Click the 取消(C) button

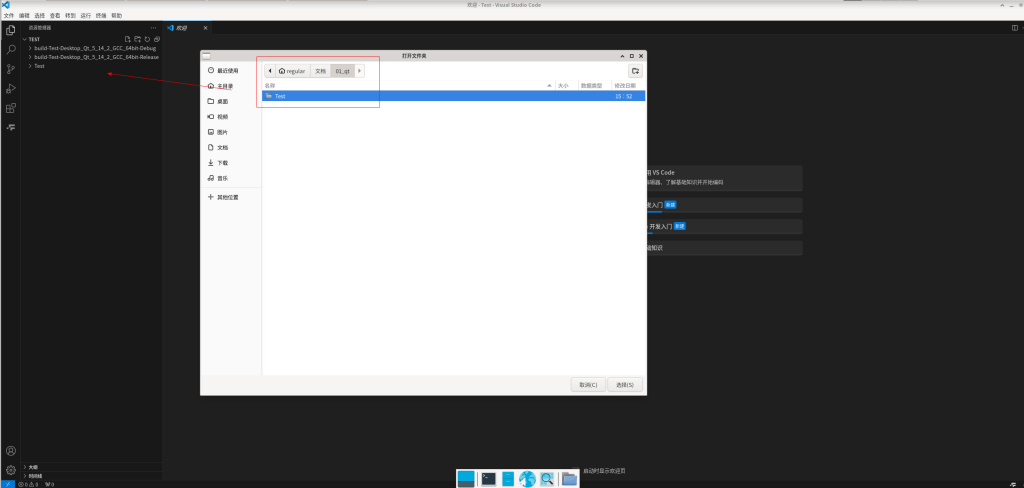click(x=587, y=384)
